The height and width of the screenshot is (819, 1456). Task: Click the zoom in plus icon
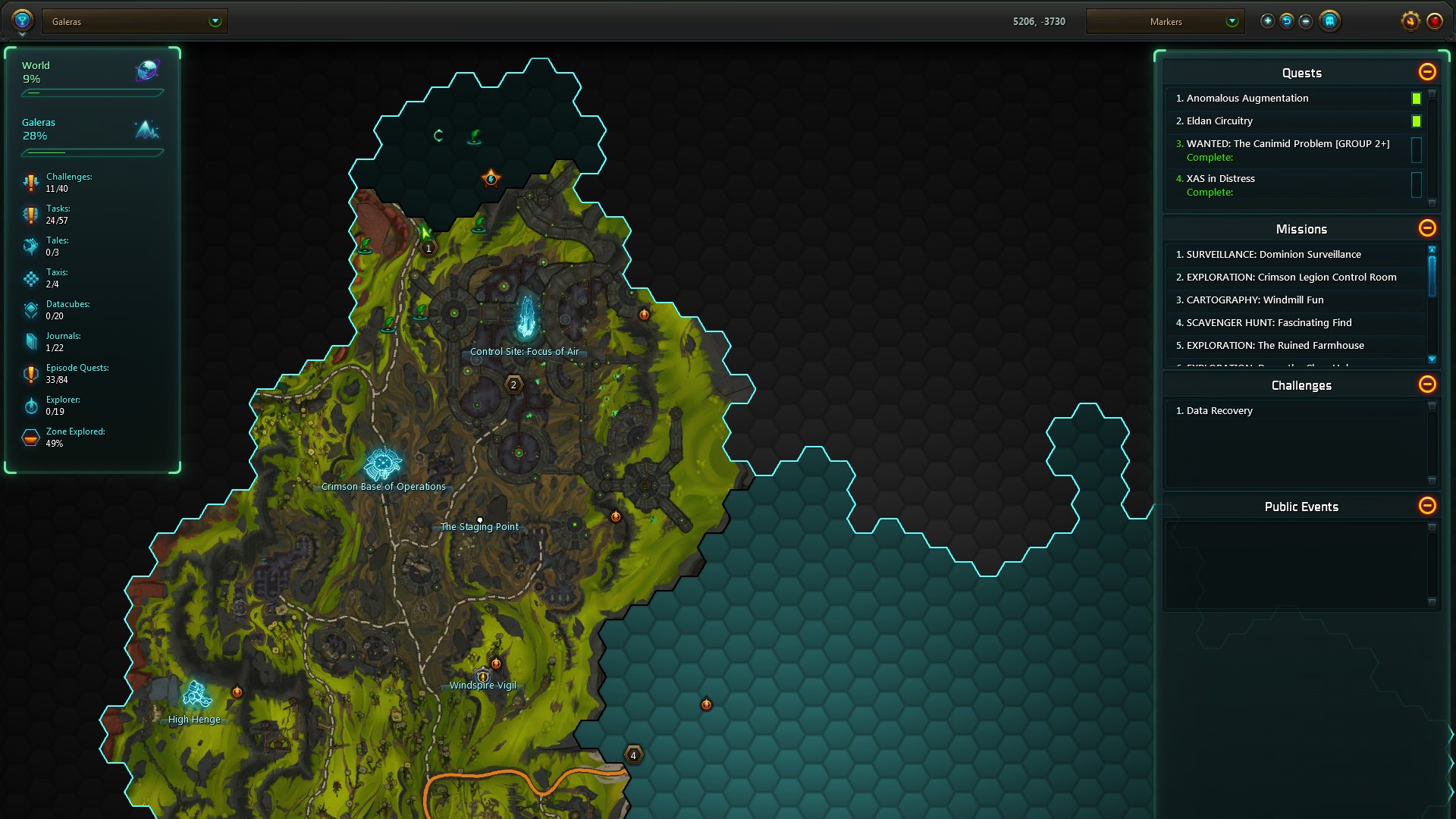coord(1267,21)
